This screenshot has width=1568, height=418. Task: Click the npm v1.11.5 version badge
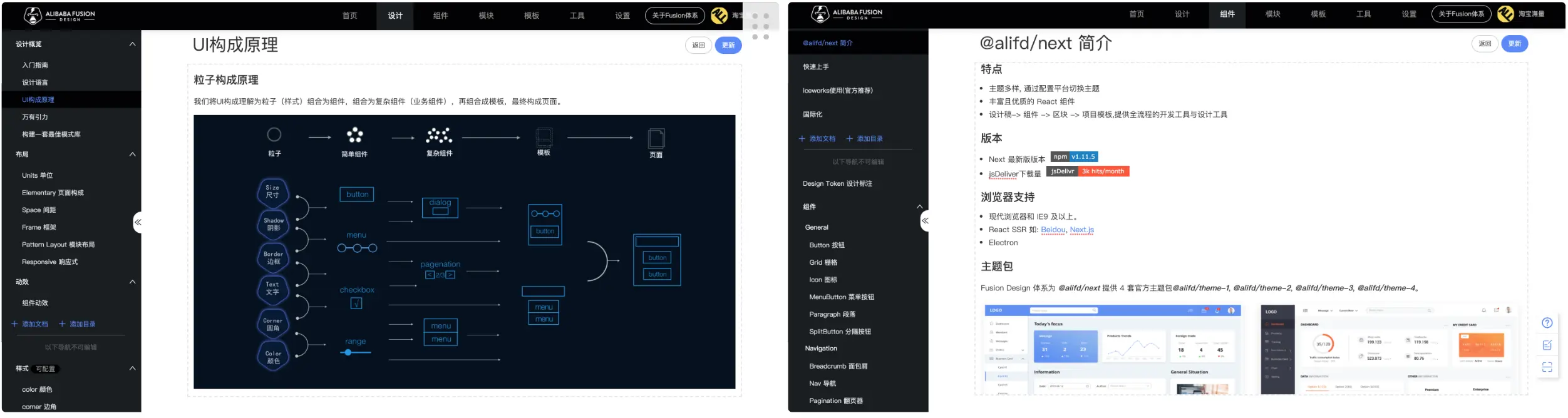(1075, 156)
